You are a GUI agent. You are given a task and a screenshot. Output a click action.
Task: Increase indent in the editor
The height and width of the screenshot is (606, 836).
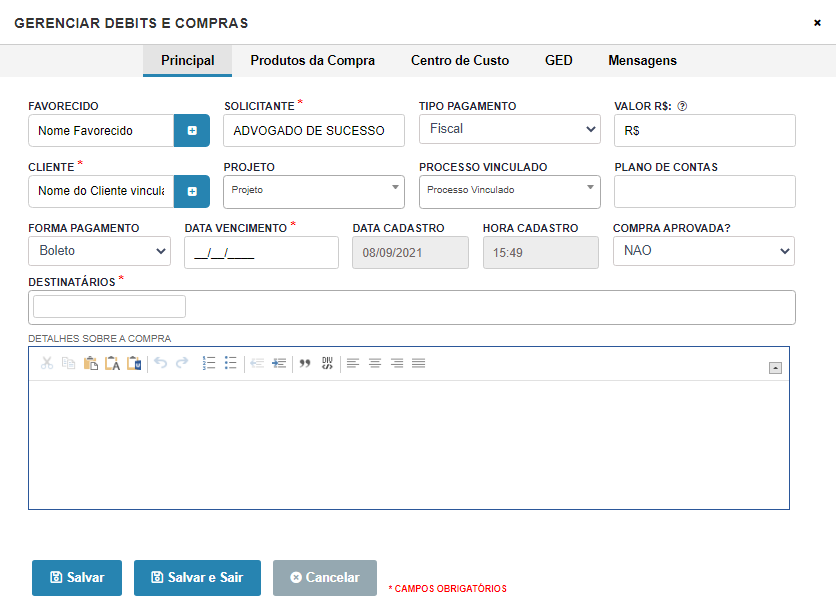tap(279, 363)
